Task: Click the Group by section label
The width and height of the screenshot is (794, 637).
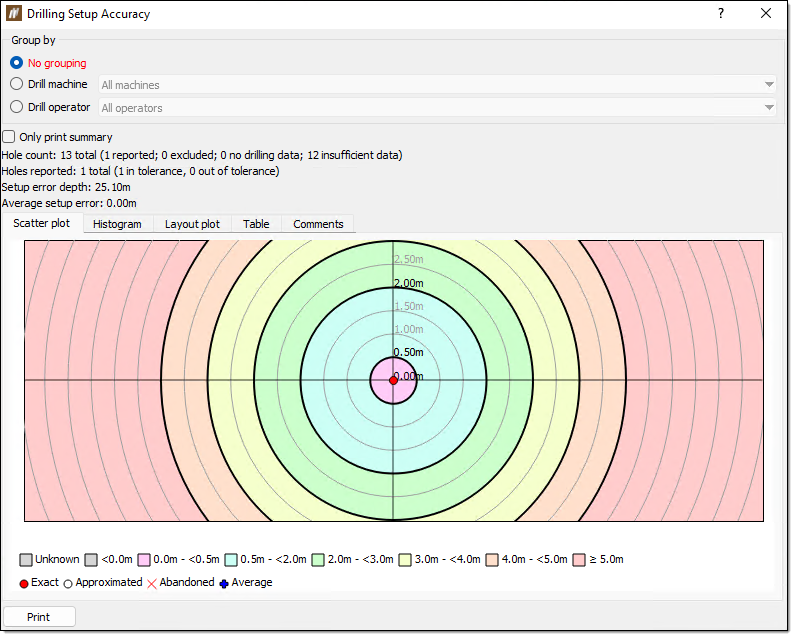Action: [x=33, y=41]
